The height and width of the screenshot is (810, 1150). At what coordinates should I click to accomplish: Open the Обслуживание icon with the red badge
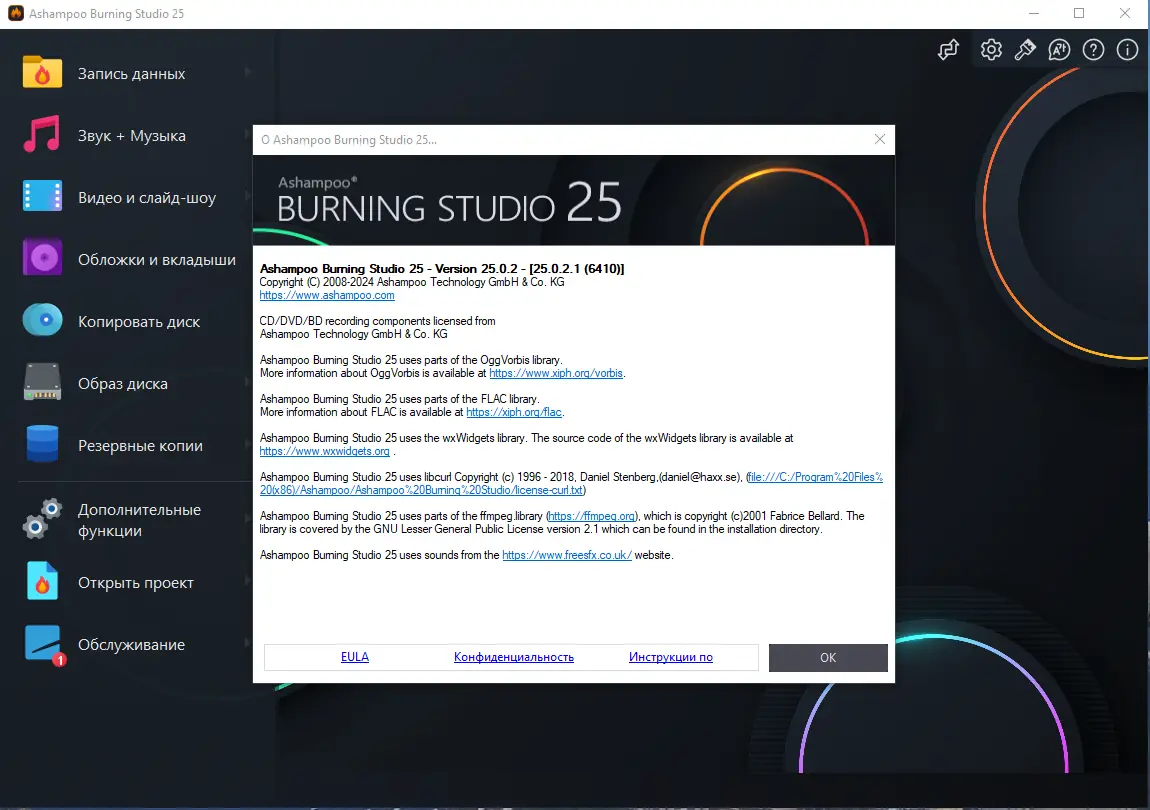43,645
